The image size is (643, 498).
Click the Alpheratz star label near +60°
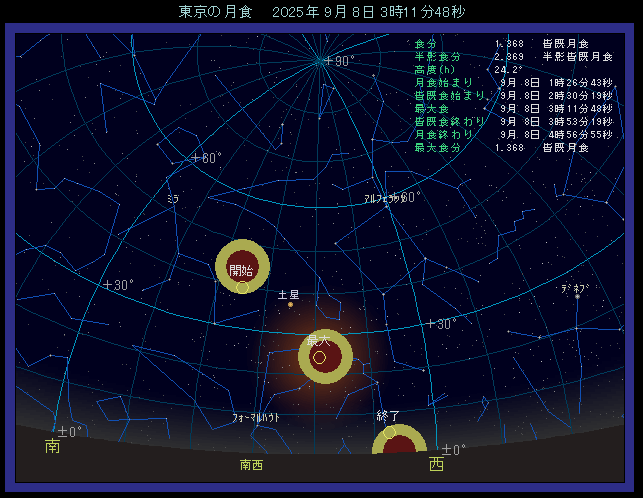point(383,198)
